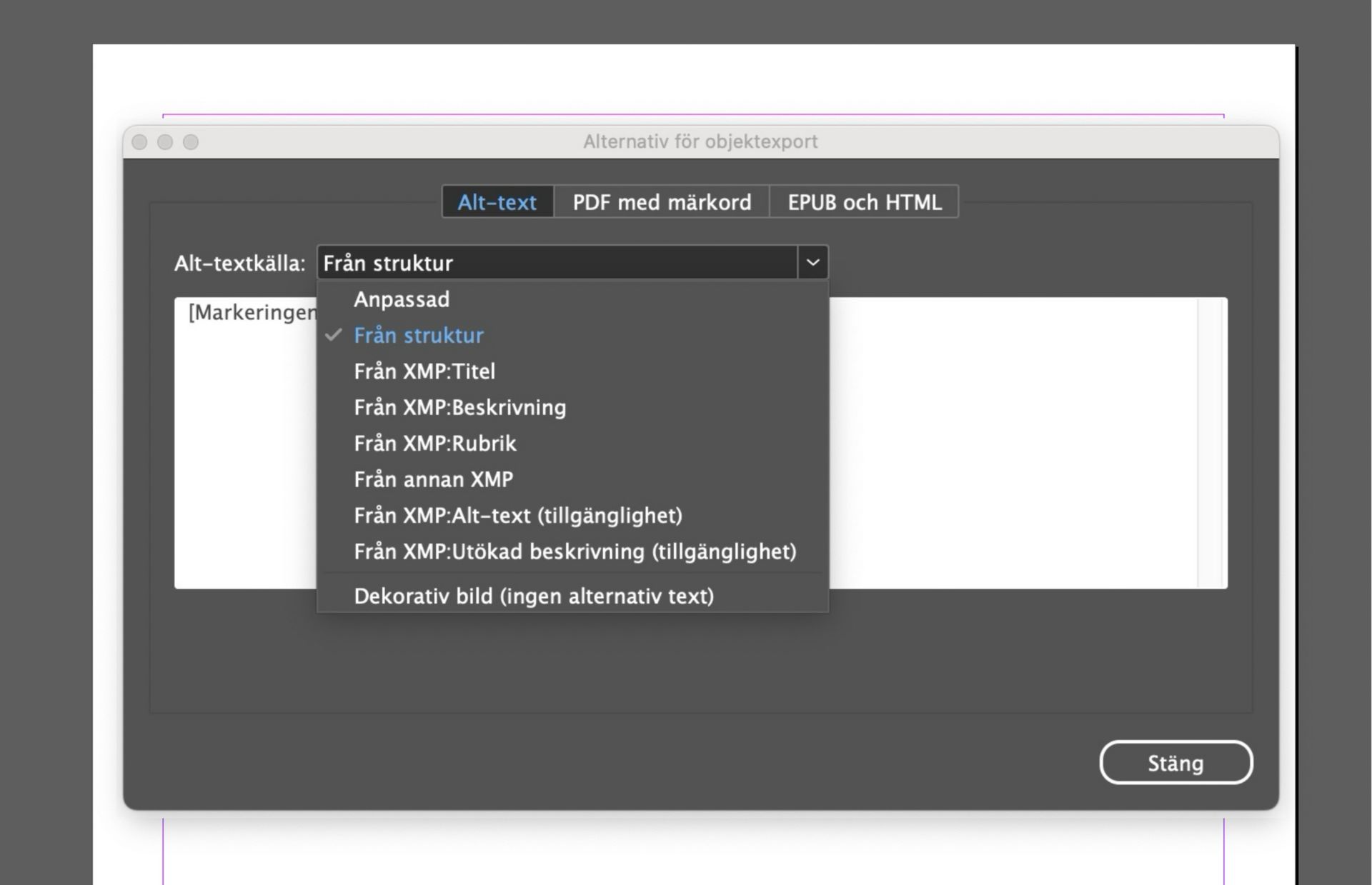Mark image as Dekorativ bild
The width and height of the screenshot is (1372, 885).
tap(534, 596)
